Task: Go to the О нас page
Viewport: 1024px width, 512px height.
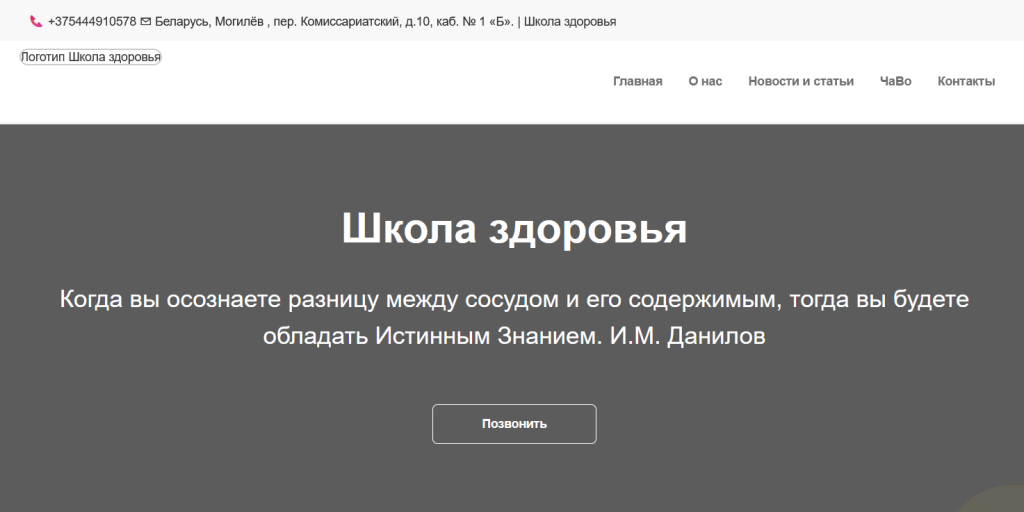Action: (x=705, y=82)
